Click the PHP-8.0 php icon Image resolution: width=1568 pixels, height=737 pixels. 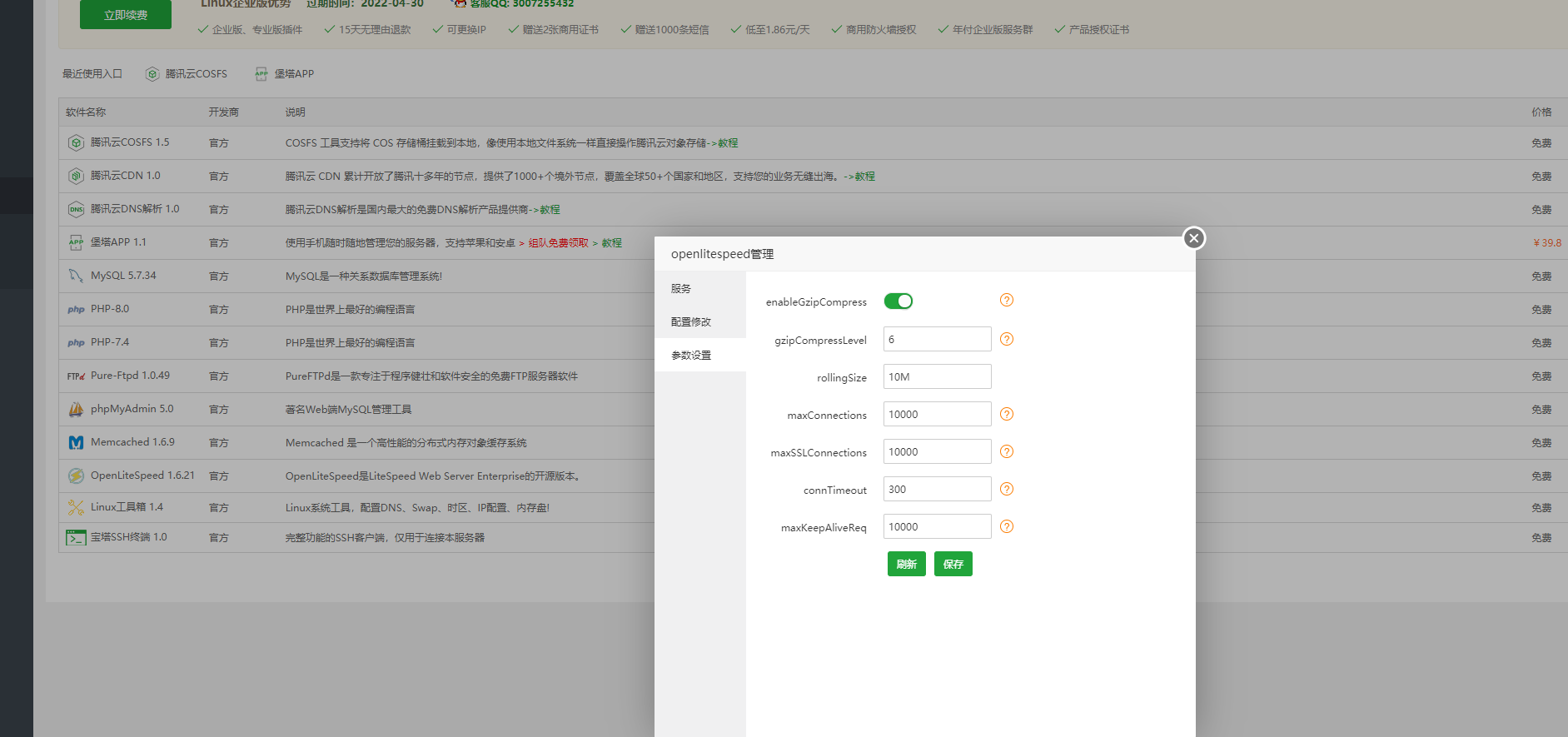(76, 309)
